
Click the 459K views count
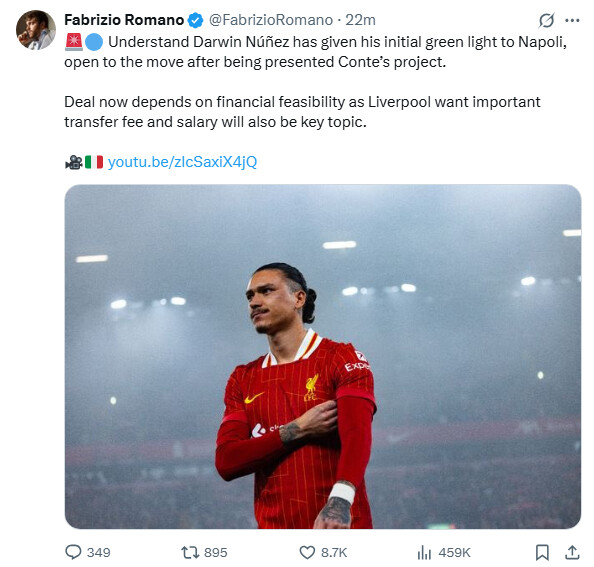pyautogui.click(x=455, y=553)
